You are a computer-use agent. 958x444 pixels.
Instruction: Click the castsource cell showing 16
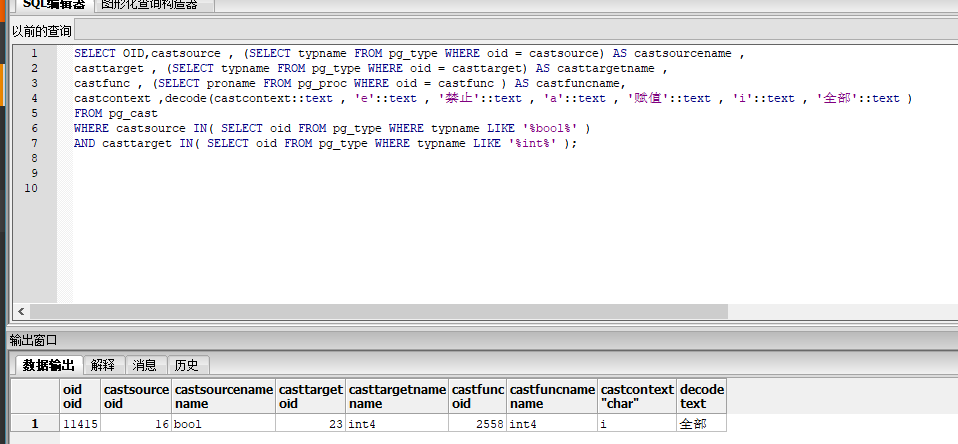(x=136, y=423)
